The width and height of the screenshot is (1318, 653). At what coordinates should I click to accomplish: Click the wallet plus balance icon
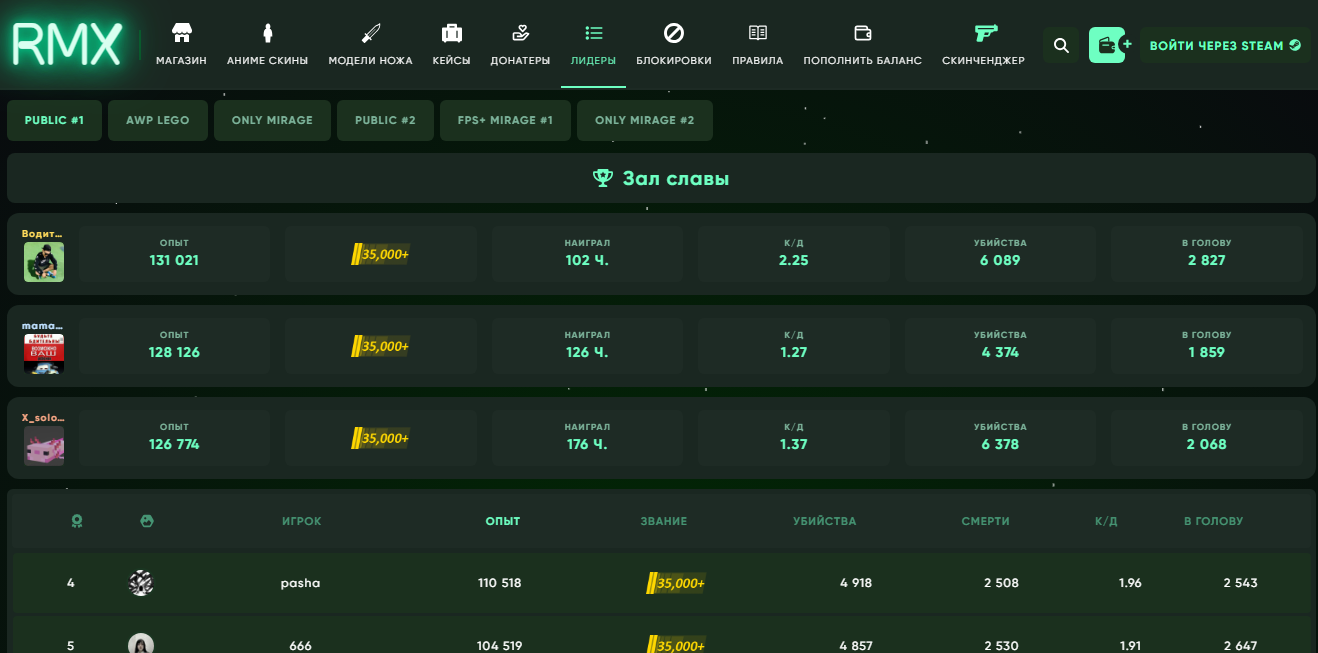pyautogui.click(x=1108, y=45)
